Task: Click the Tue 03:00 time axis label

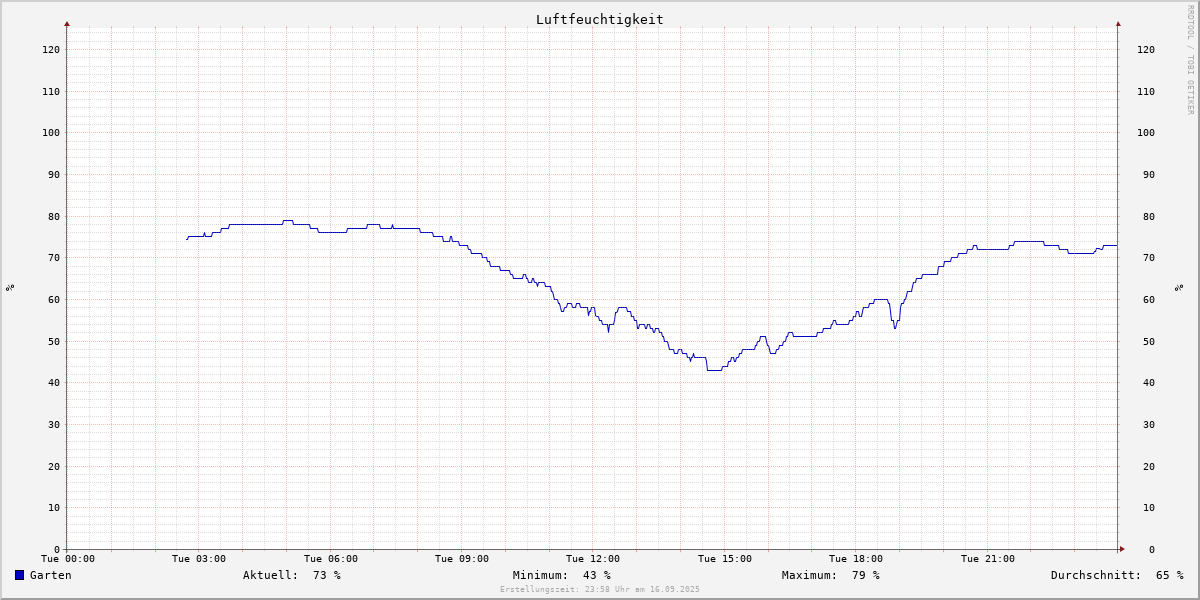Action: coord(199,559)
